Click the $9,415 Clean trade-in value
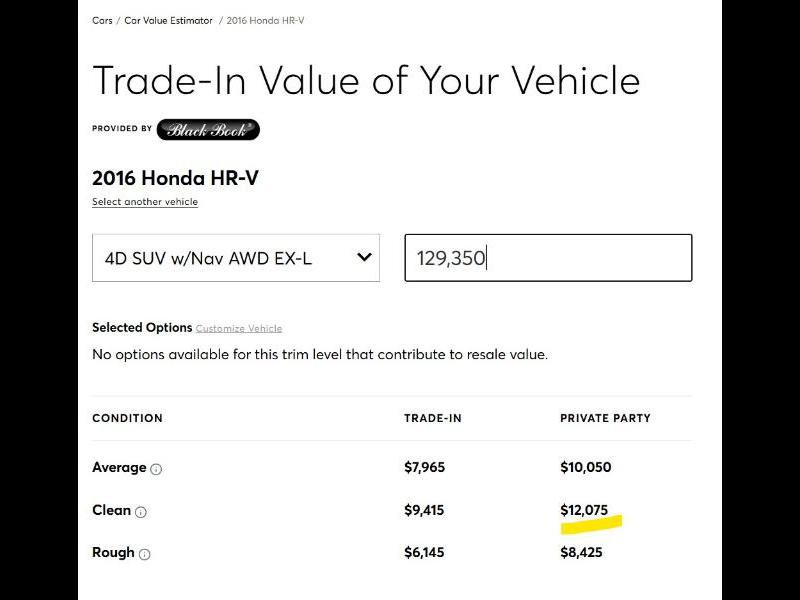Screen dimensions: 800x600 (424, 510)
